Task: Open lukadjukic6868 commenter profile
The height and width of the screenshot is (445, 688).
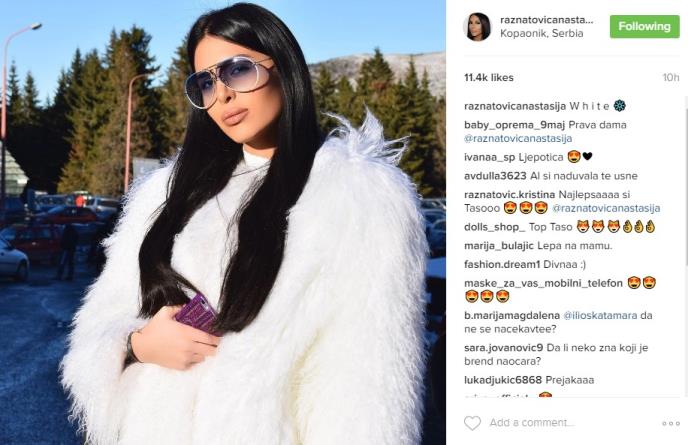Action: tap(503, 380)
